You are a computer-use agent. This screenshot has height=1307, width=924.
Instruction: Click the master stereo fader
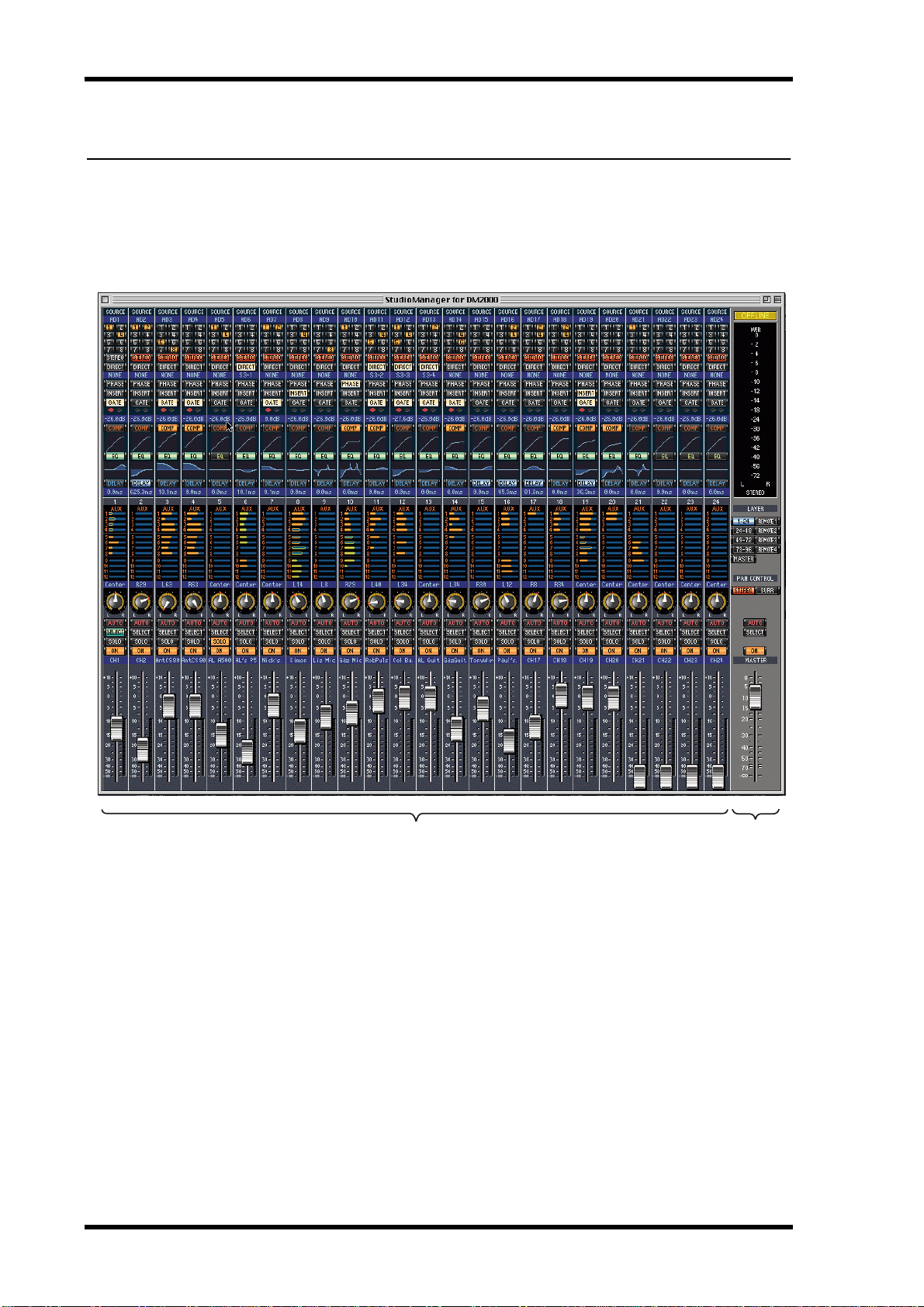click(755, 697)
